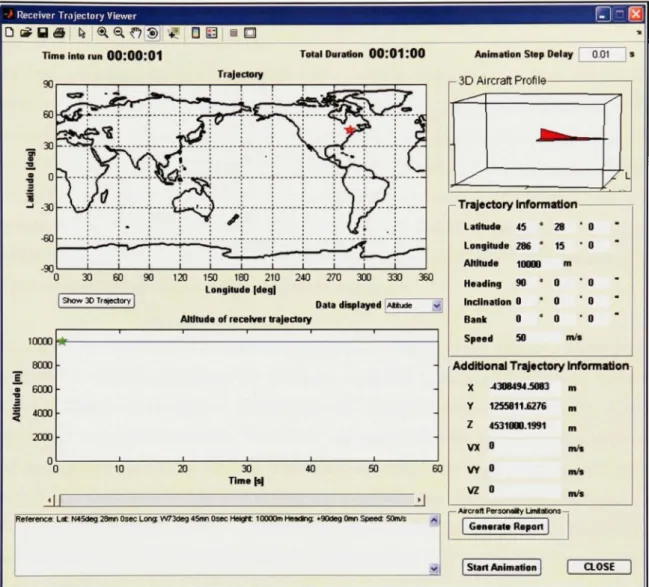
Task: Click the Bank degrees field
Action: pyautogui.click(x=525, y=319)
